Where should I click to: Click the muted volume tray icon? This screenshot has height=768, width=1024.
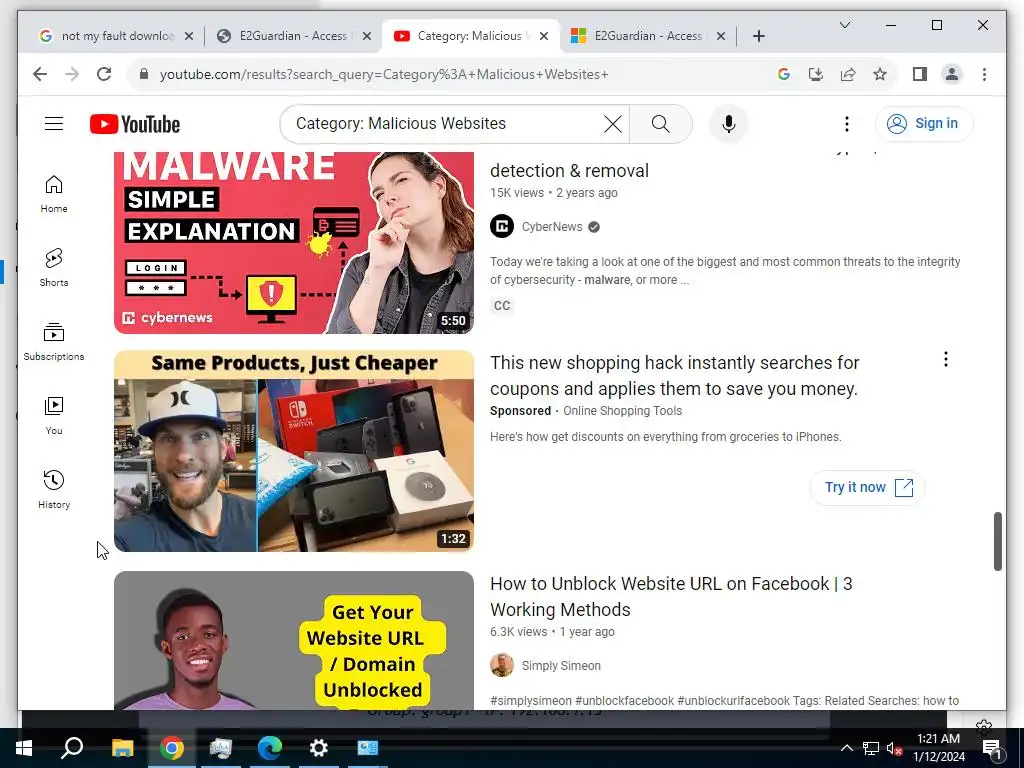pos(894,748)
